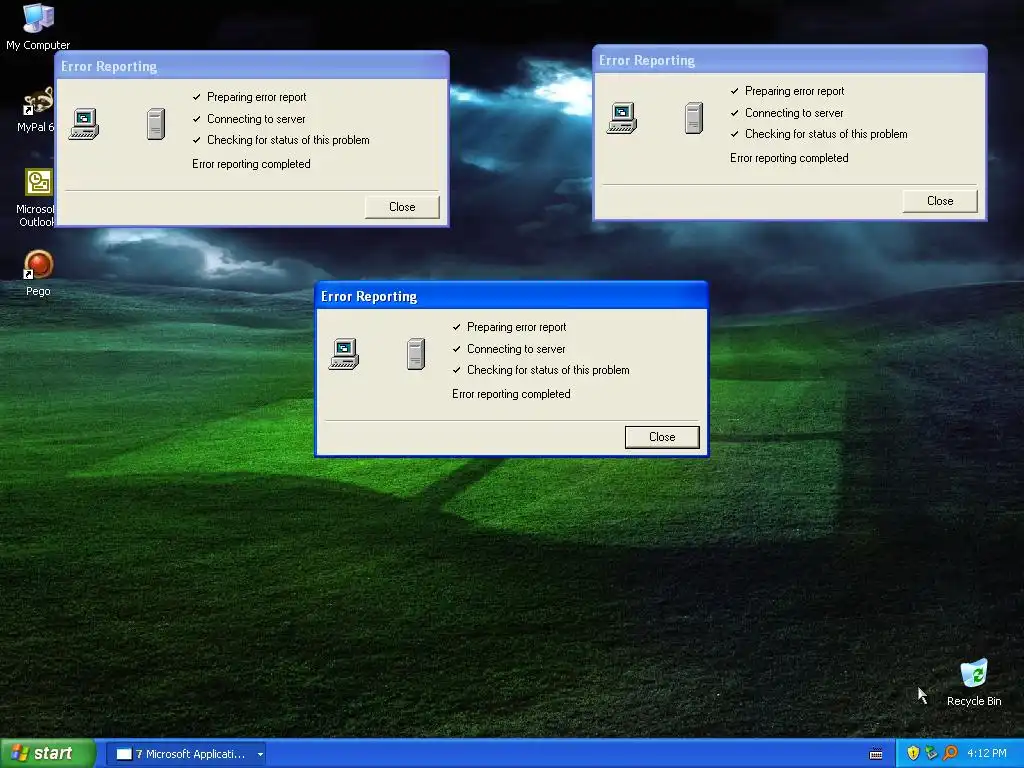Click 'Error reporting completed' in the right inactive dialog
Viewport: 1024px width, 768px height.
[790, 158]
